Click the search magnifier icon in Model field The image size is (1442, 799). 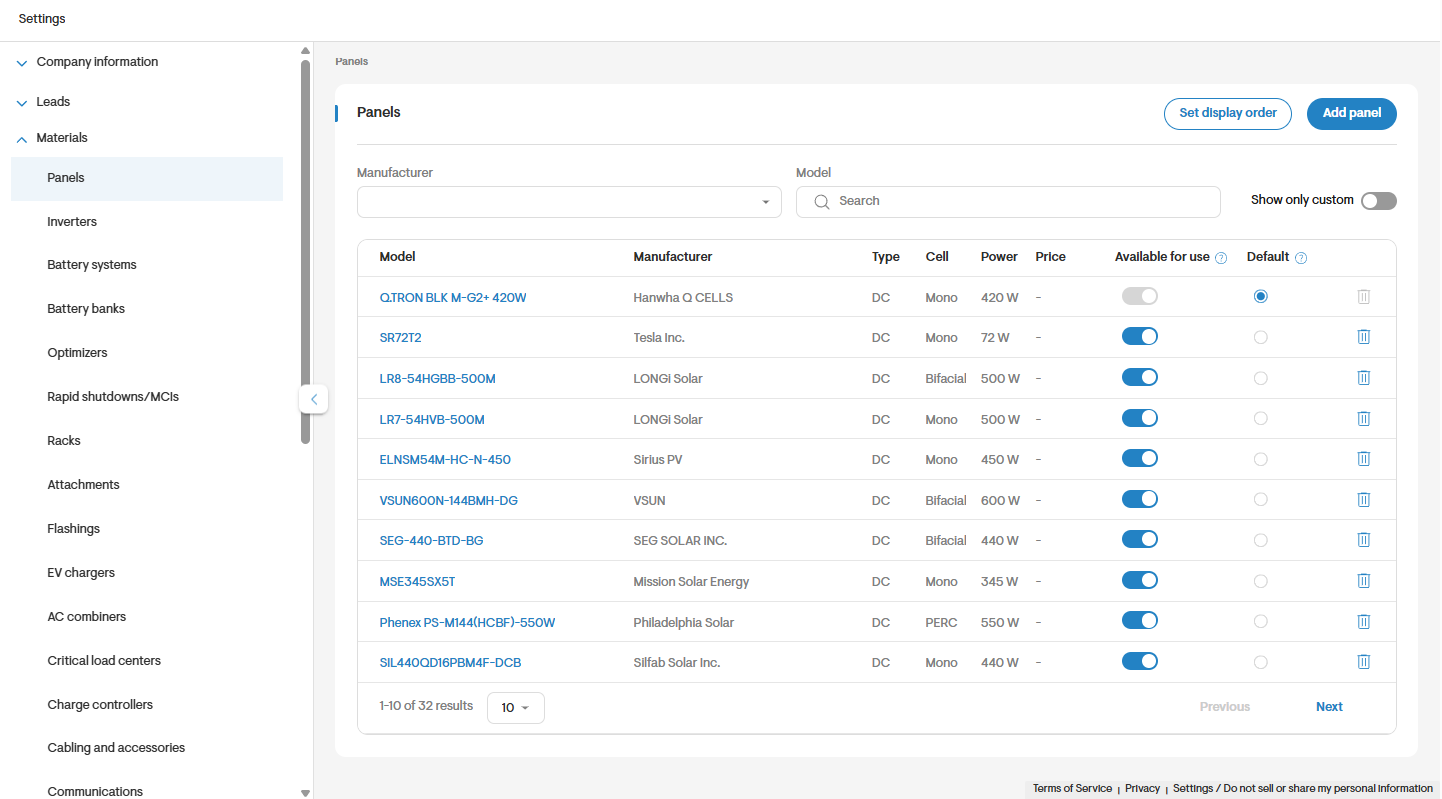pos(822,201)
